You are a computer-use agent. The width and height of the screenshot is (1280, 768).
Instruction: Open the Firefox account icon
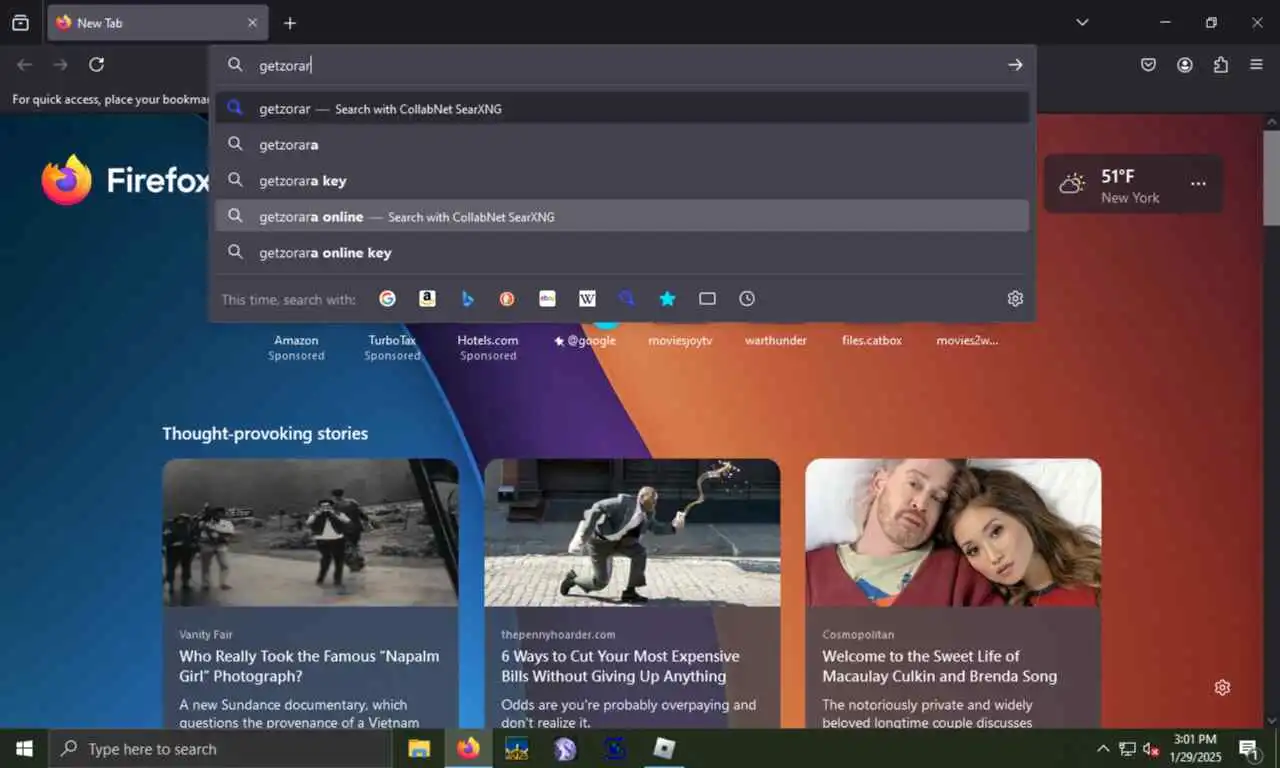pos(1185,65)
